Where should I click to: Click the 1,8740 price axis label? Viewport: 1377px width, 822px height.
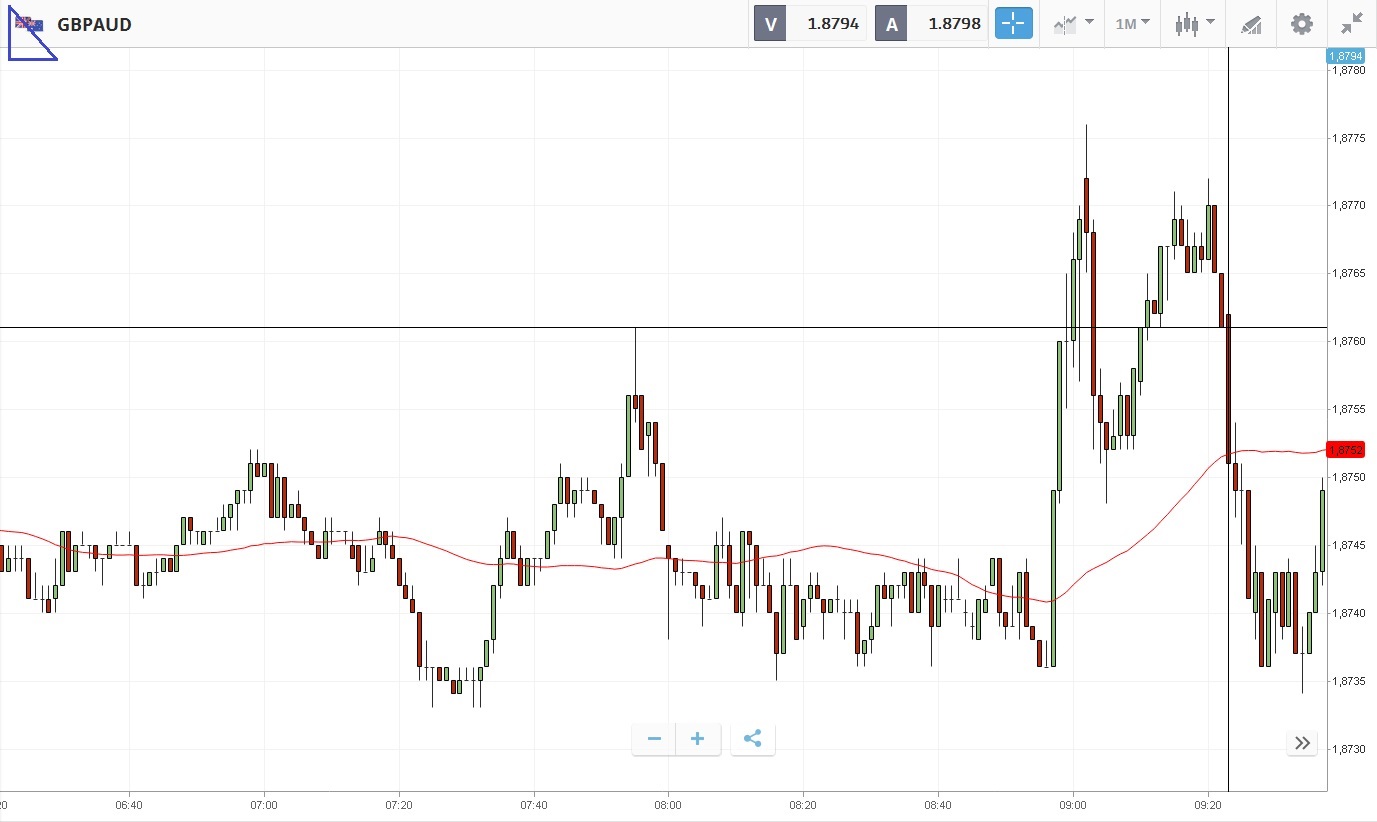[1349, 613]
